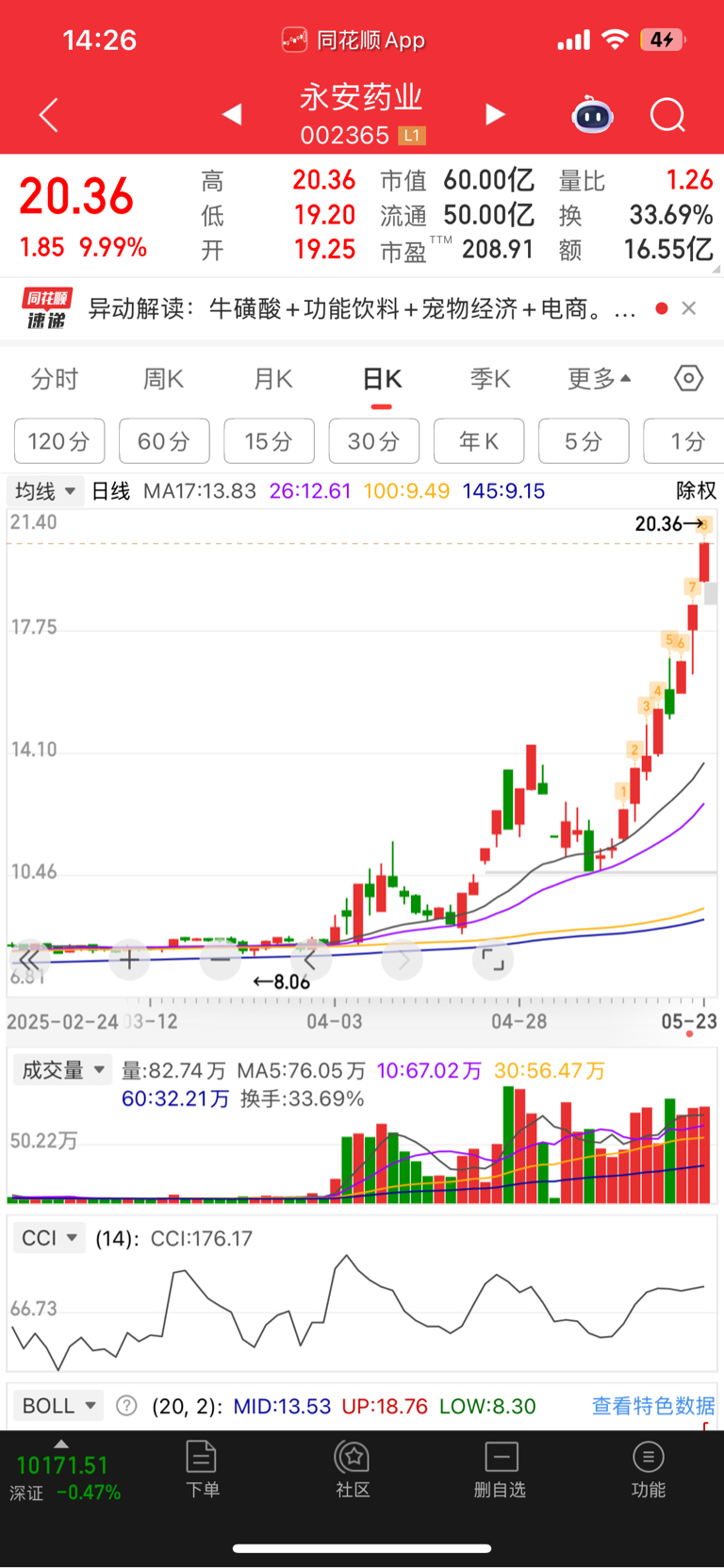Expand the 更多 periods dropdown
The width and height of the screenshot is (724, 1568).
click(599, 379)
